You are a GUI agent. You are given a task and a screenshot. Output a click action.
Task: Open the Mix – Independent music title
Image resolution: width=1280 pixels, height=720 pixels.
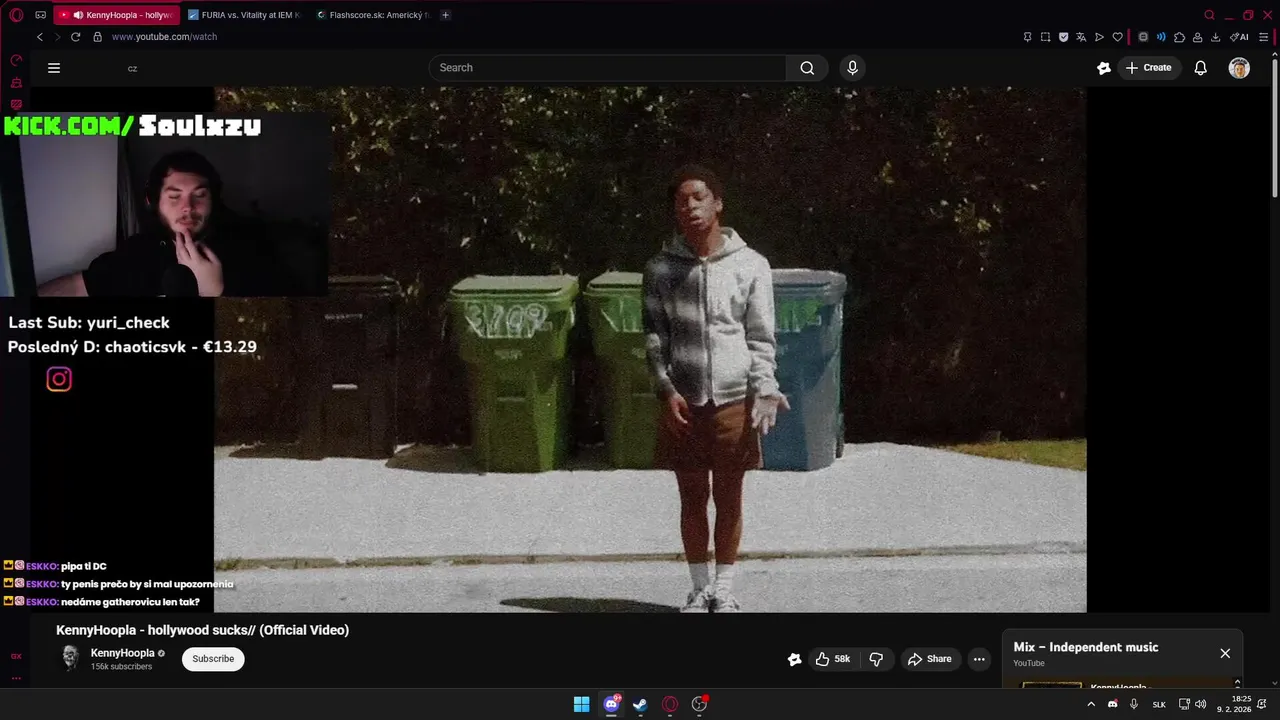pos(1086,647)
